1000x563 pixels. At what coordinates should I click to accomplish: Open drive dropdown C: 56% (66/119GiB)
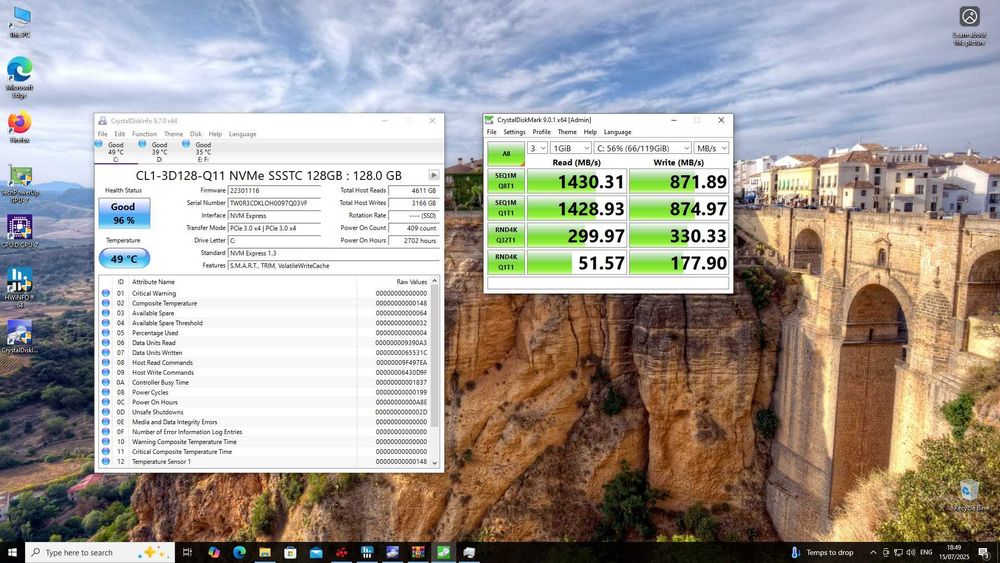coord(642,148)
